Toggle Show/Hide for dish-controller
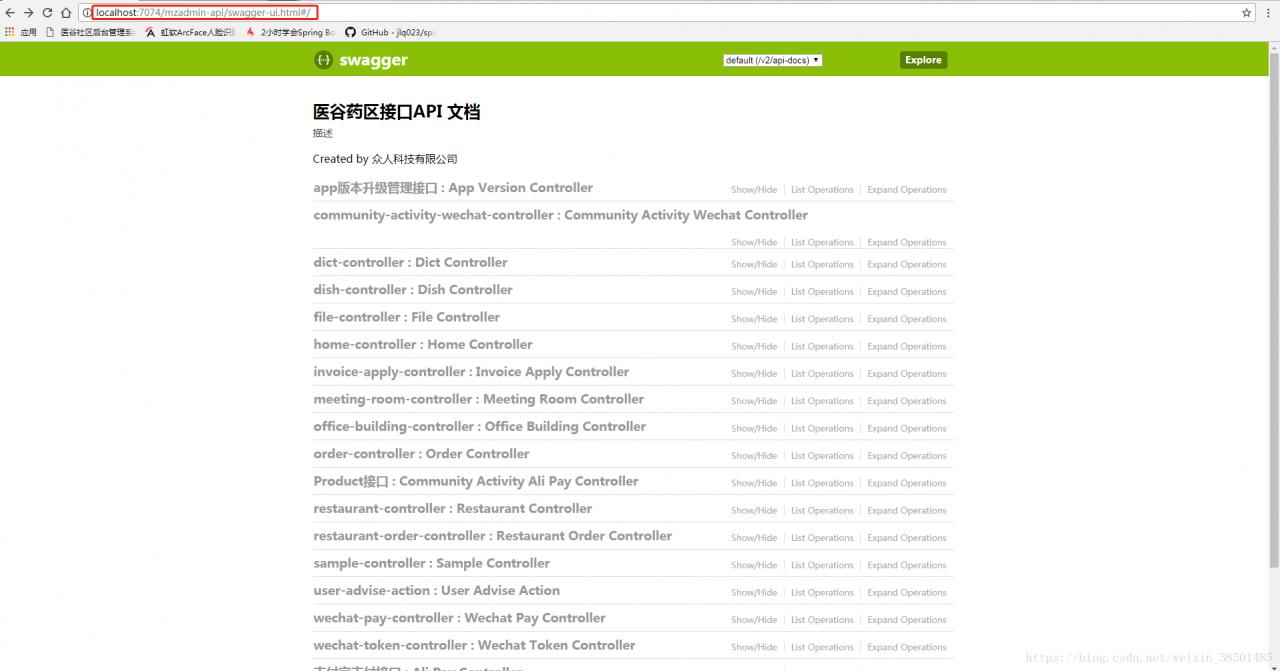Viewport: 1280px width, 671px height. point(754,292)
